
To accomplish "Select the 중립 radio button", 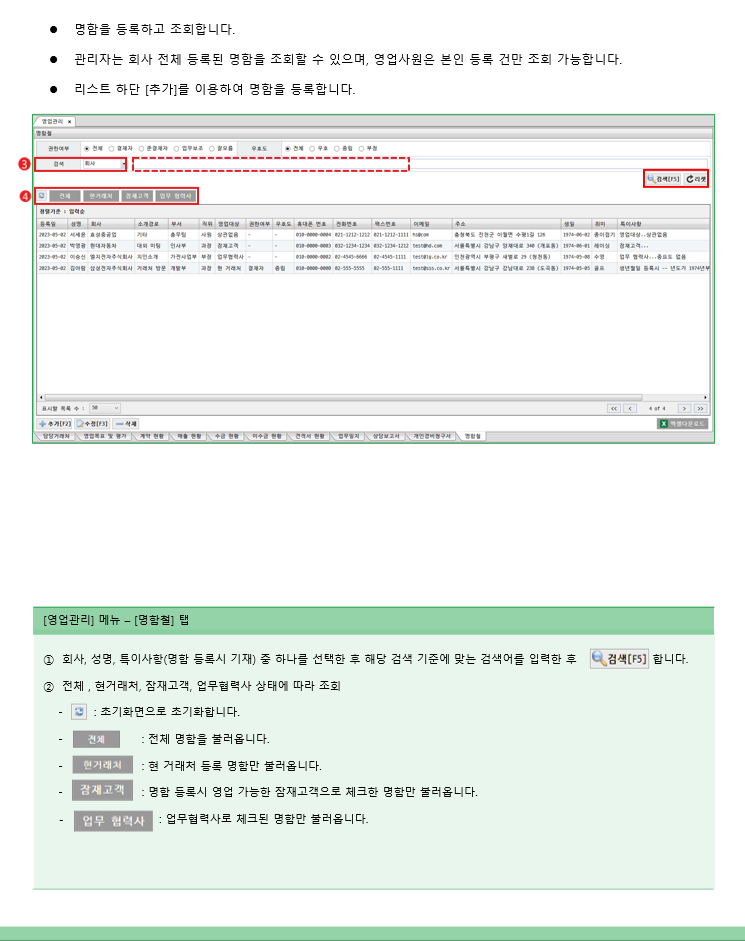I will pos(337,148).
